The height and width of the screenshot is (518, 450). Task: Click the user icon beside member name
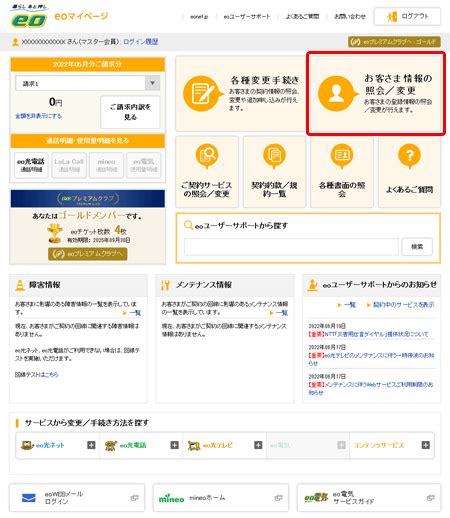(15, 42)
